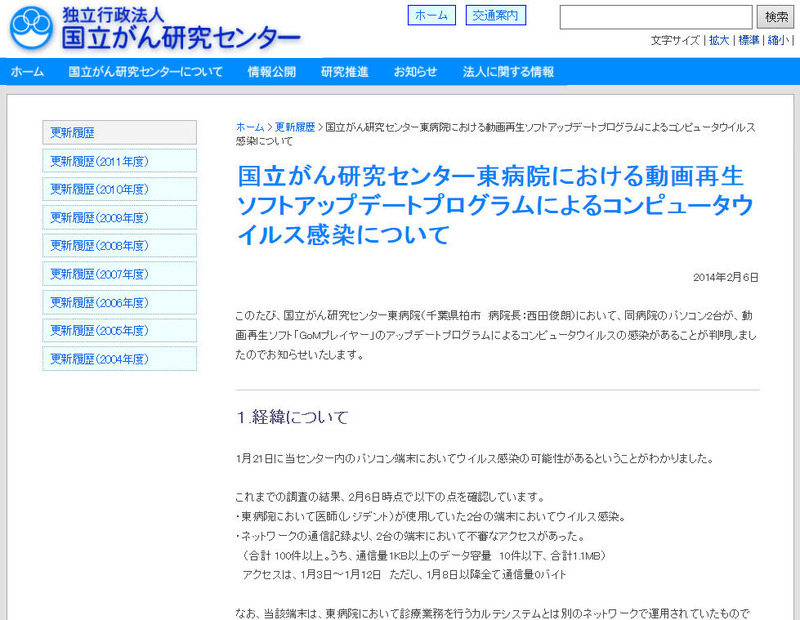Click the ホーム button in header
Screen dimensions: 800x620
(431, 16)
